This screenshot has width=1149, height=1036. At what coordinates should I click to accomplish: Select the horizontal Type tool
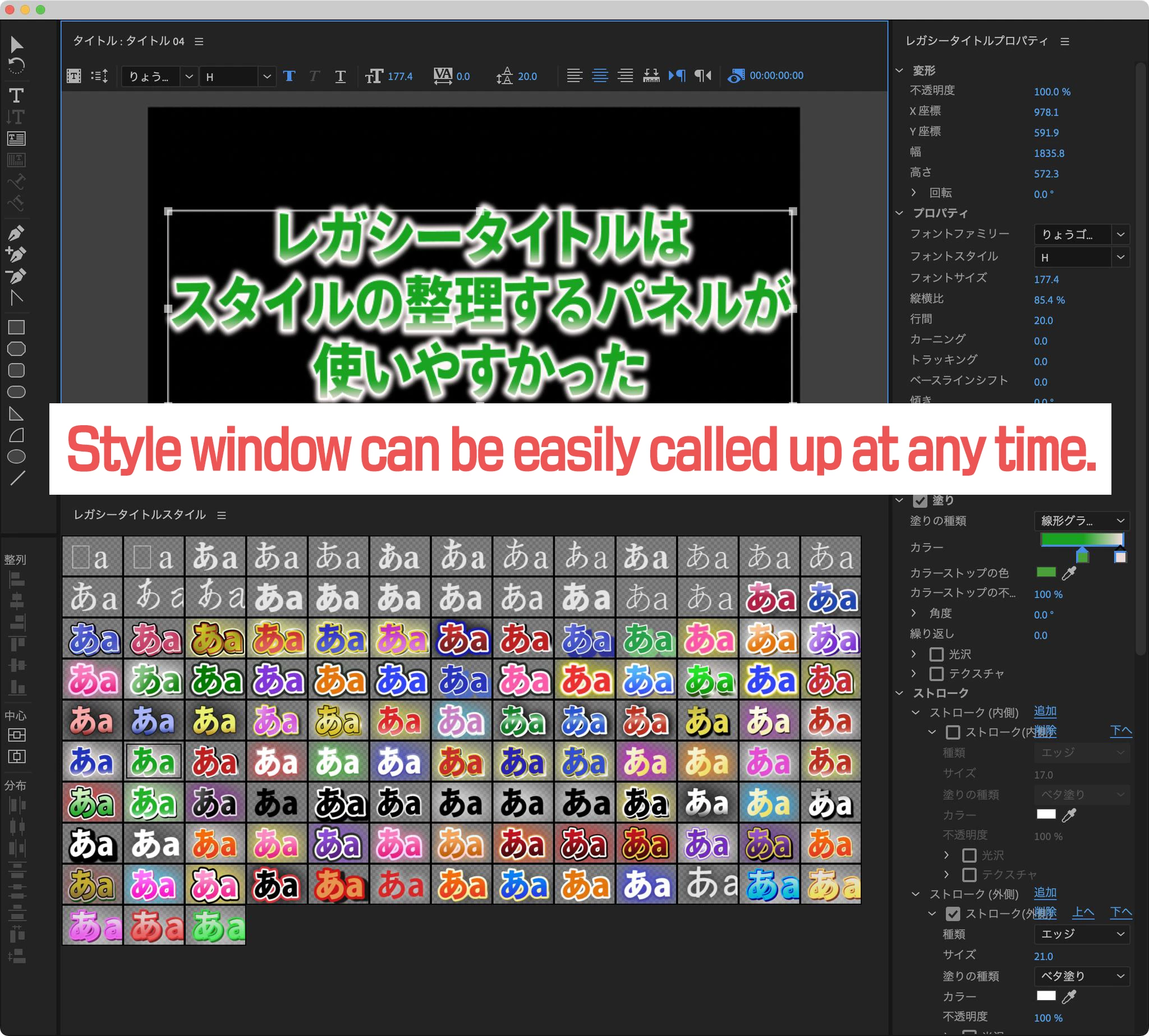click(16, 95)
